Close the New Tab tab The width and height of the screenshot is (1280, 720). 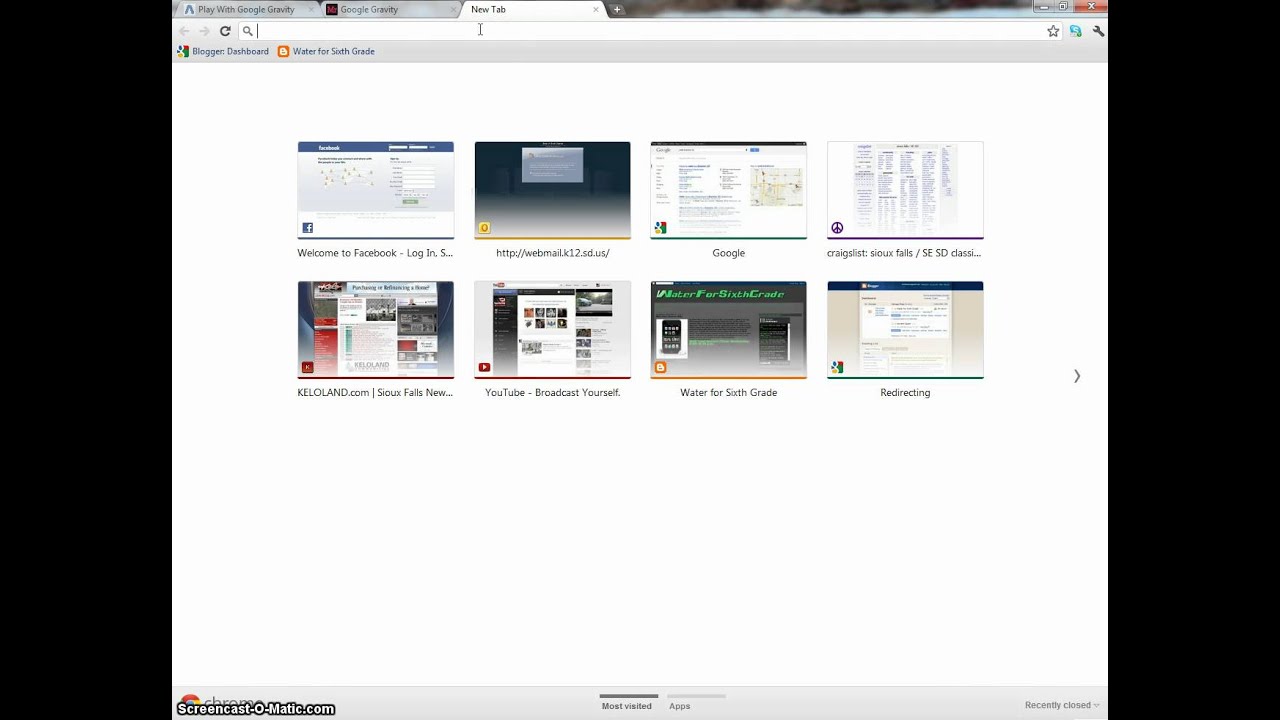(x=596, y=9)
